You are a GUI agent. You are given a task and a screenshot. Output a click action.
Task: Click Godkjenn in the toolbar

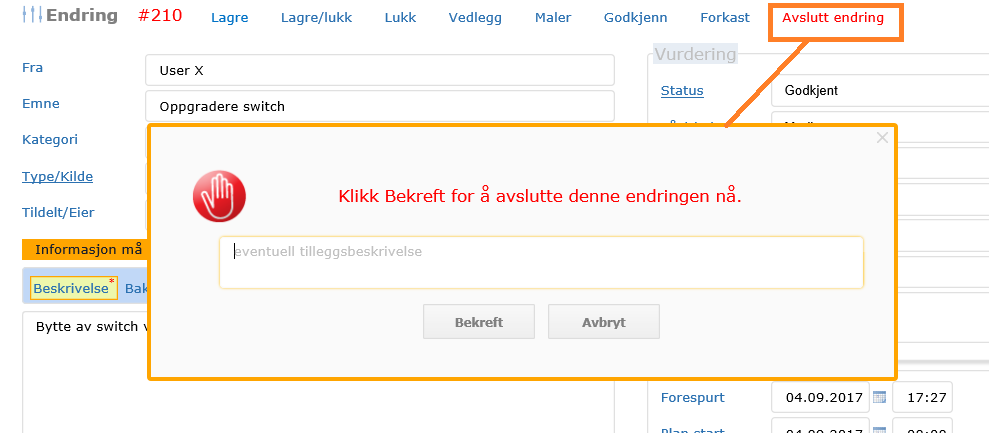[636, 18]
